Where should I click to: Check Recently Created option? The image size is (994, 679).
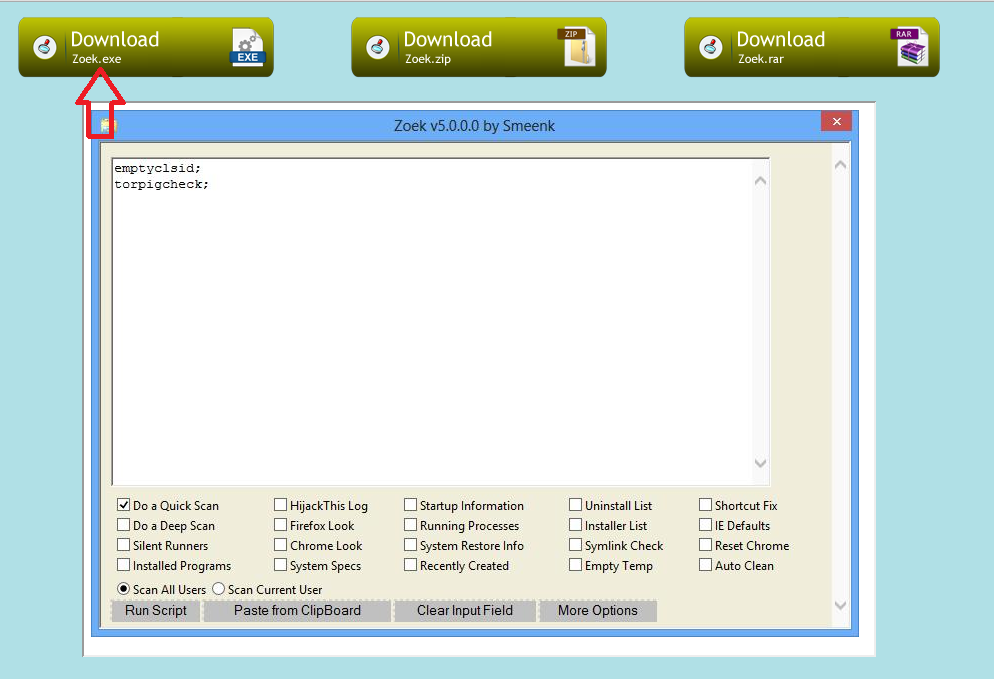(x=411, y=565)
